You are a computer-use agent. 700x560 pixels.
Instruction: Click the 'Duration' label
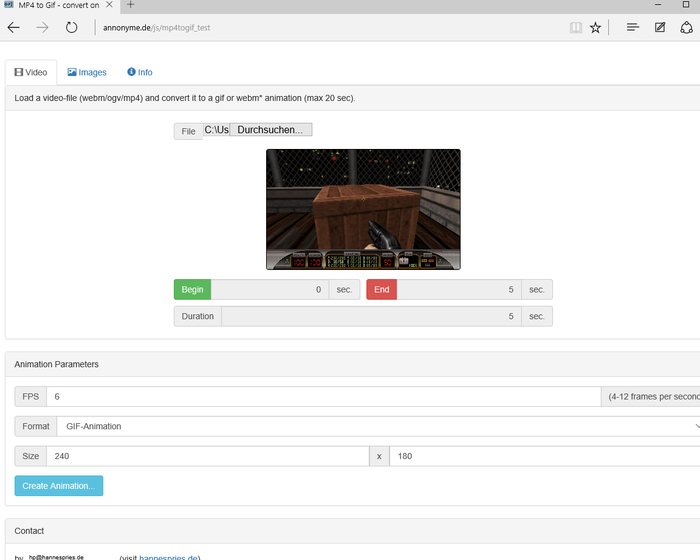[198, 316]
